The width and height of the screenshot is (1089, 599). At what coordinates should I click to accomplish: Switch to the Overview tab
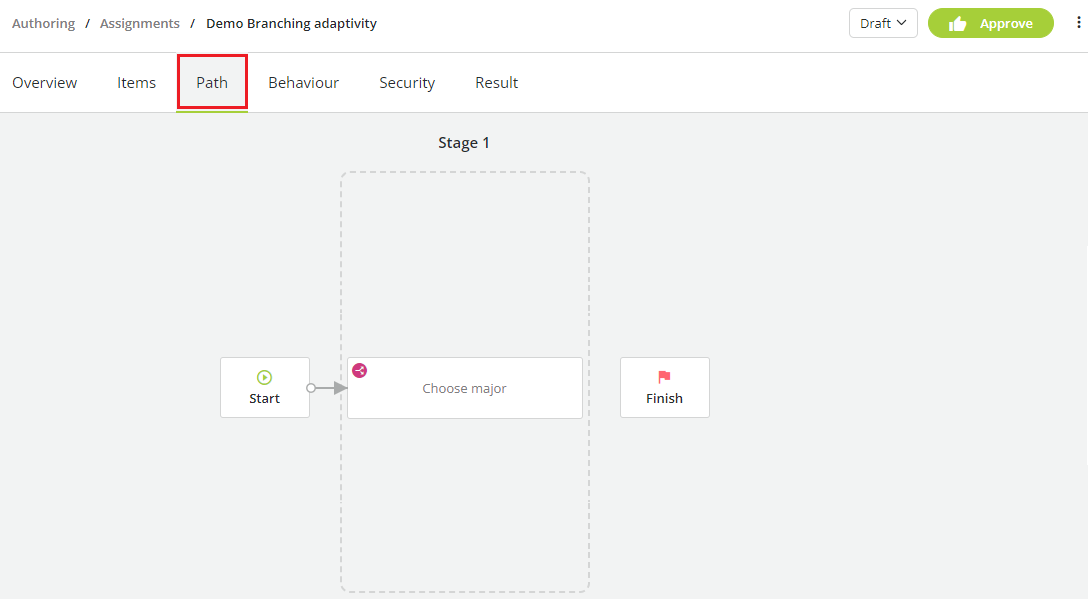pyautogui.click(x=44, y=82)
